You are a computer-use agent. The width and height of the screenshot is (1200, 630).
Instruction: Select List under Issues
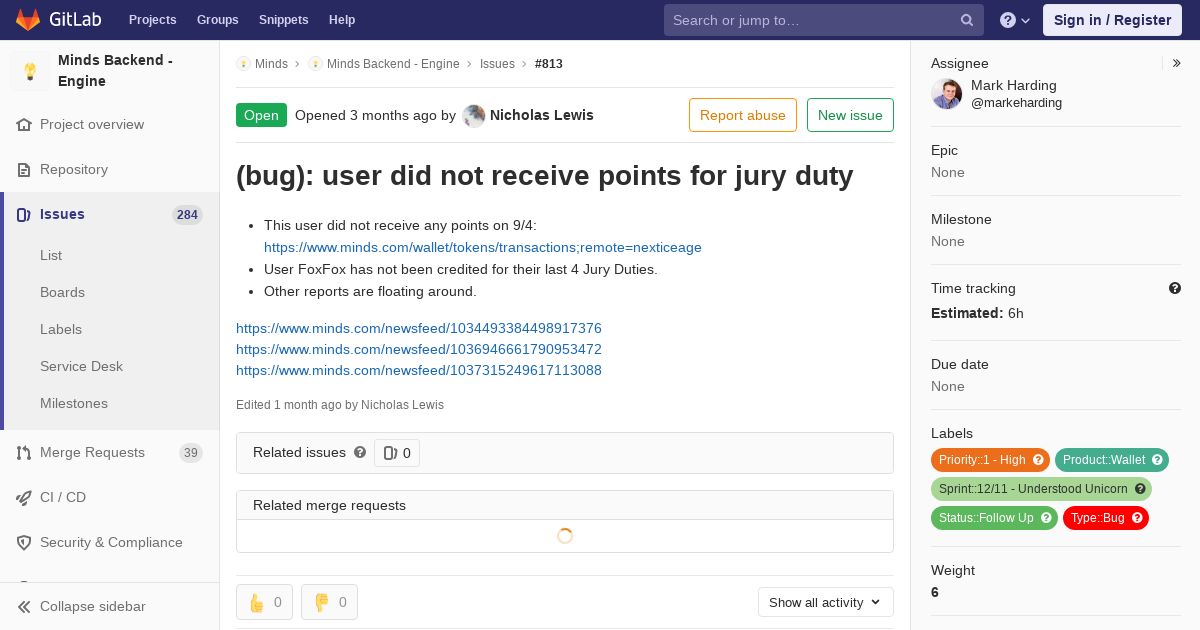coord(51,256)
